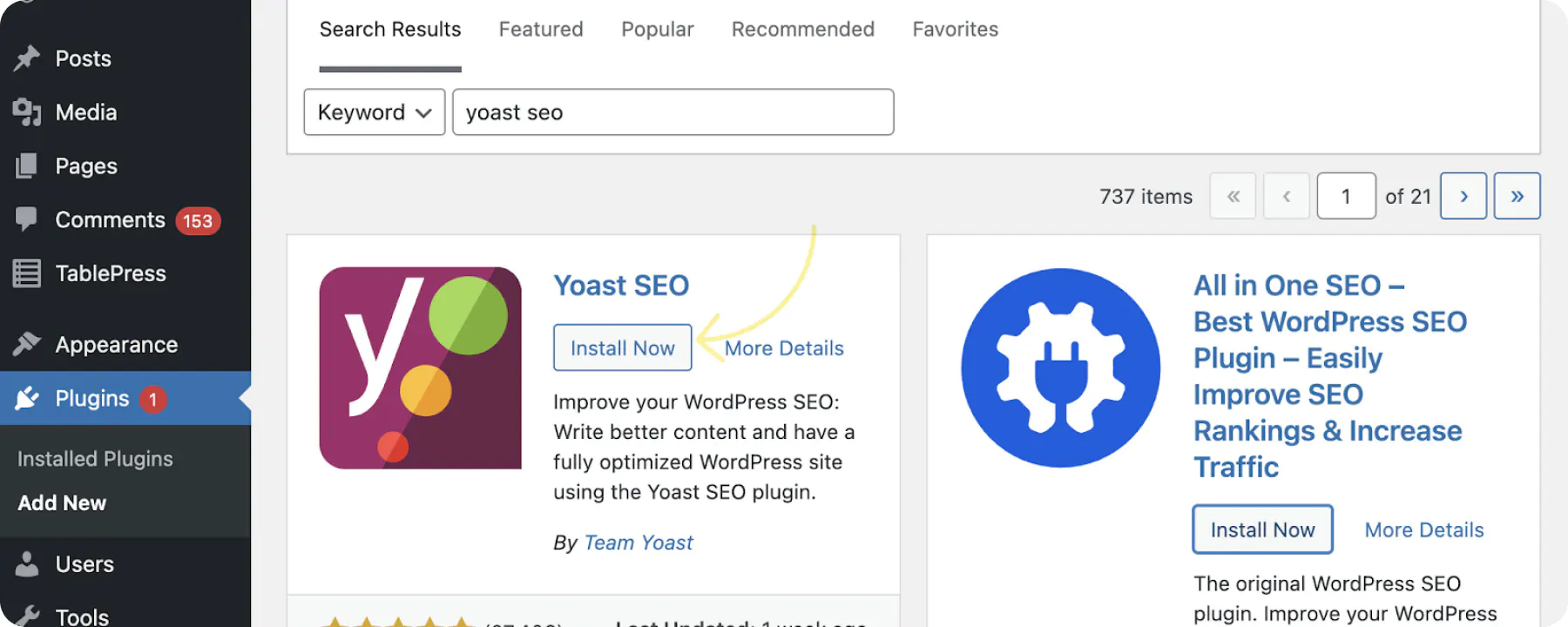Click the Users person icon
Image resolution: width=1568 pixels, height=627 pixels.
(x=27, y=564)
